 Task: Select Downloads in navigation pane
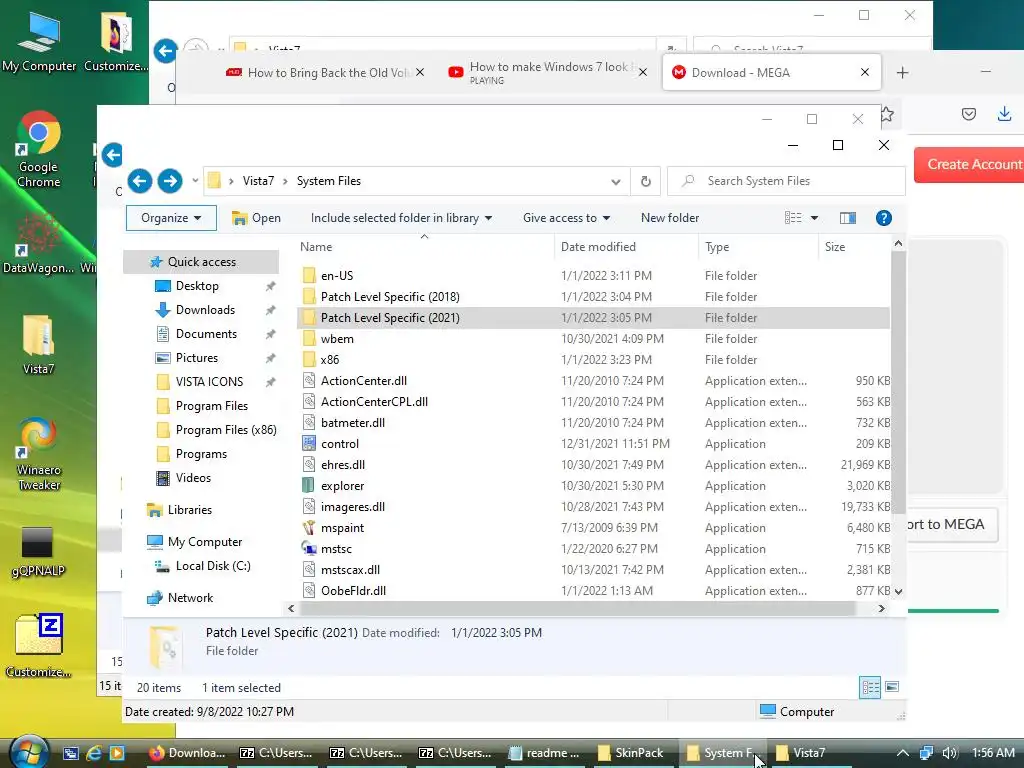204,310
